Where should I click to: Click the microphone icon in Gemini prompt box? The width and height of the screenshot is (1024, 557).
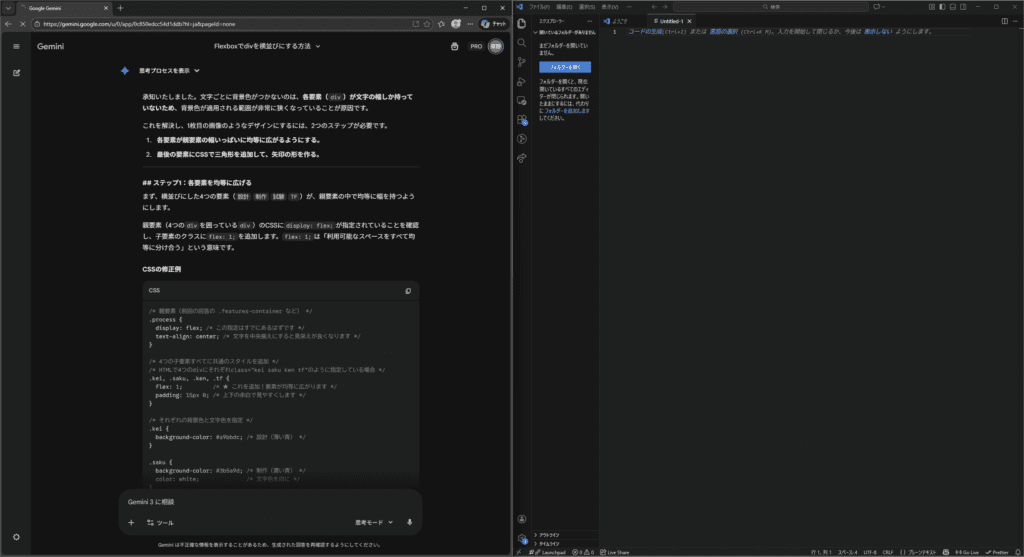coord(409,522)
